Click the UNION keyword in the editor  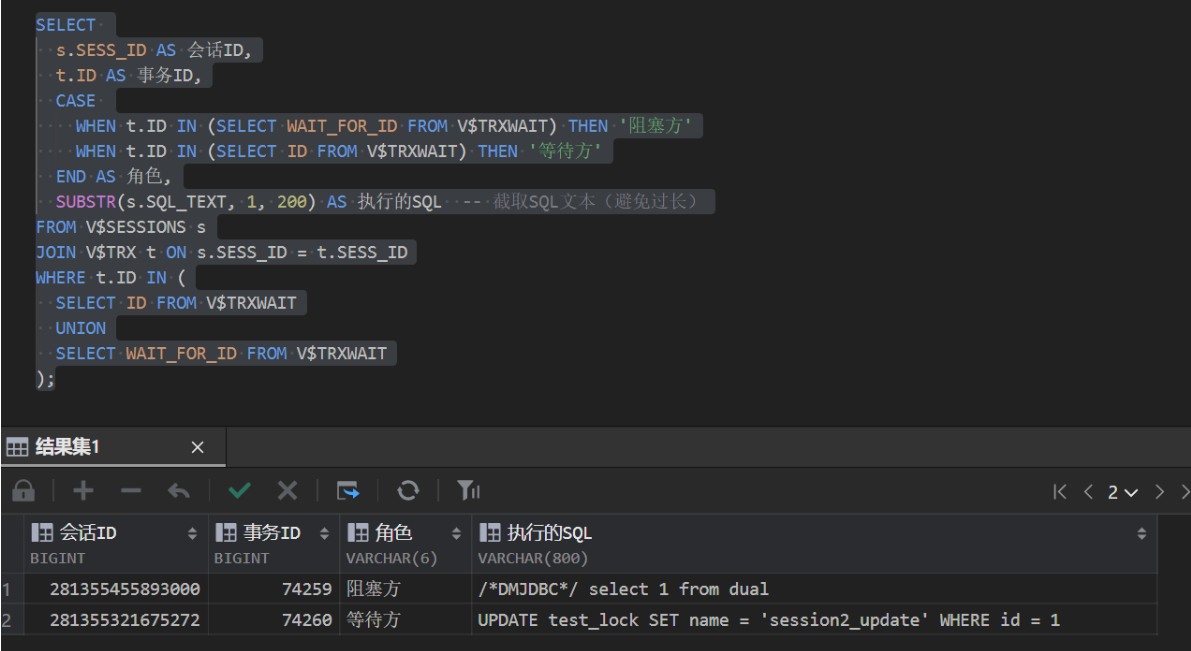pyautogui.click(x=81, y=328)
